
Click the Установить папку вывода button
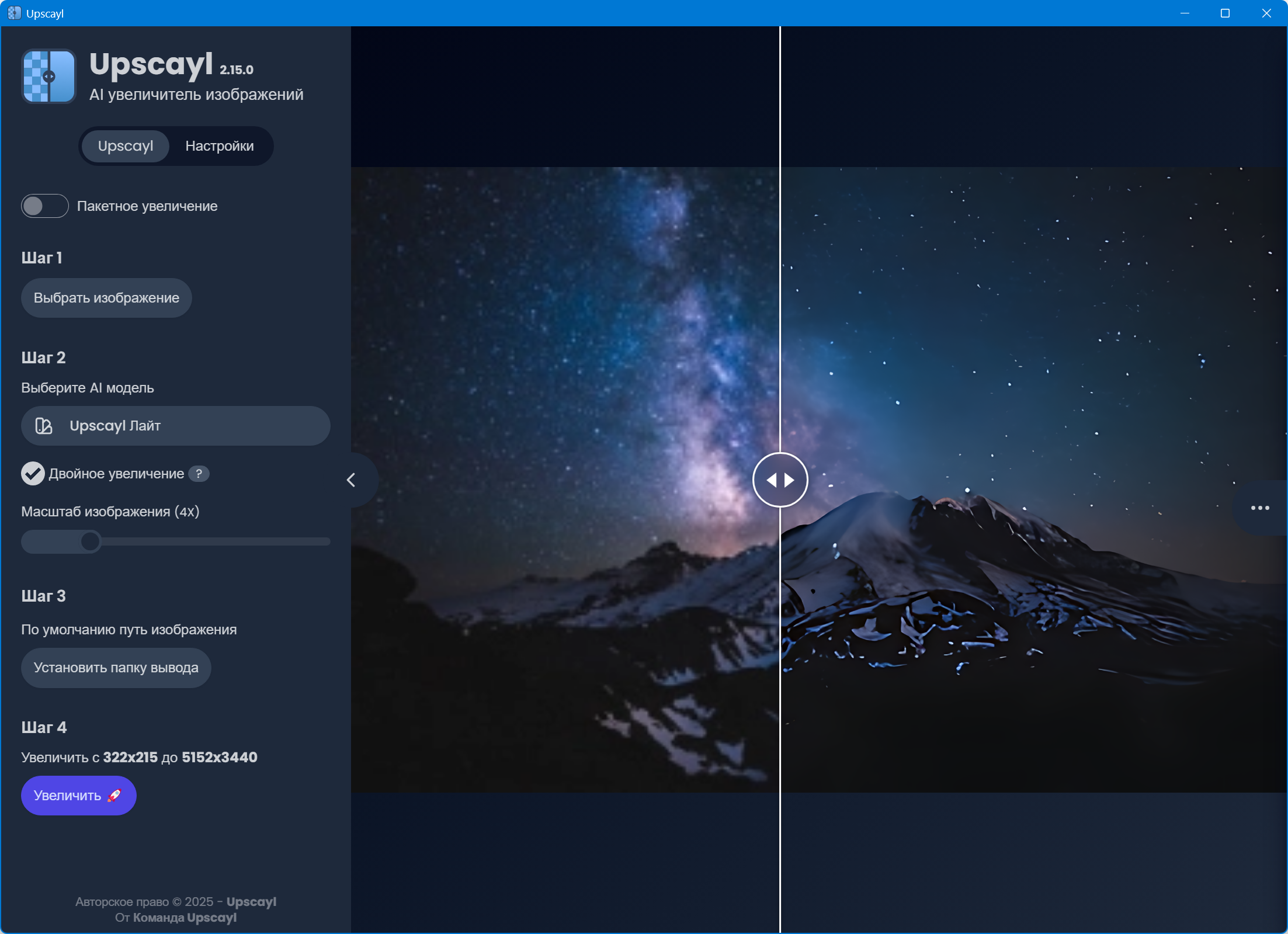pos(116,668)
